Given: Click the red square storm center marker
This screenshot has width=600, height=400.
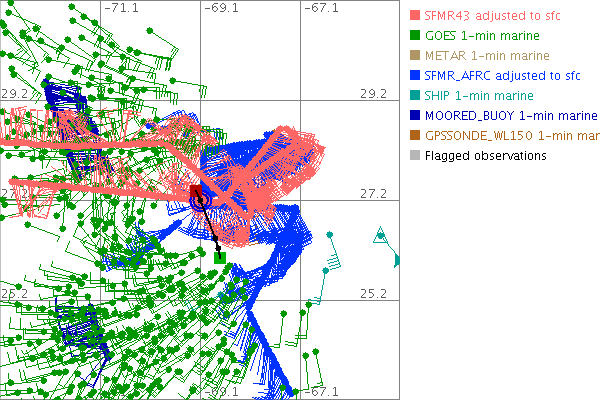Looking at the screenshot, I should (196, 190).
